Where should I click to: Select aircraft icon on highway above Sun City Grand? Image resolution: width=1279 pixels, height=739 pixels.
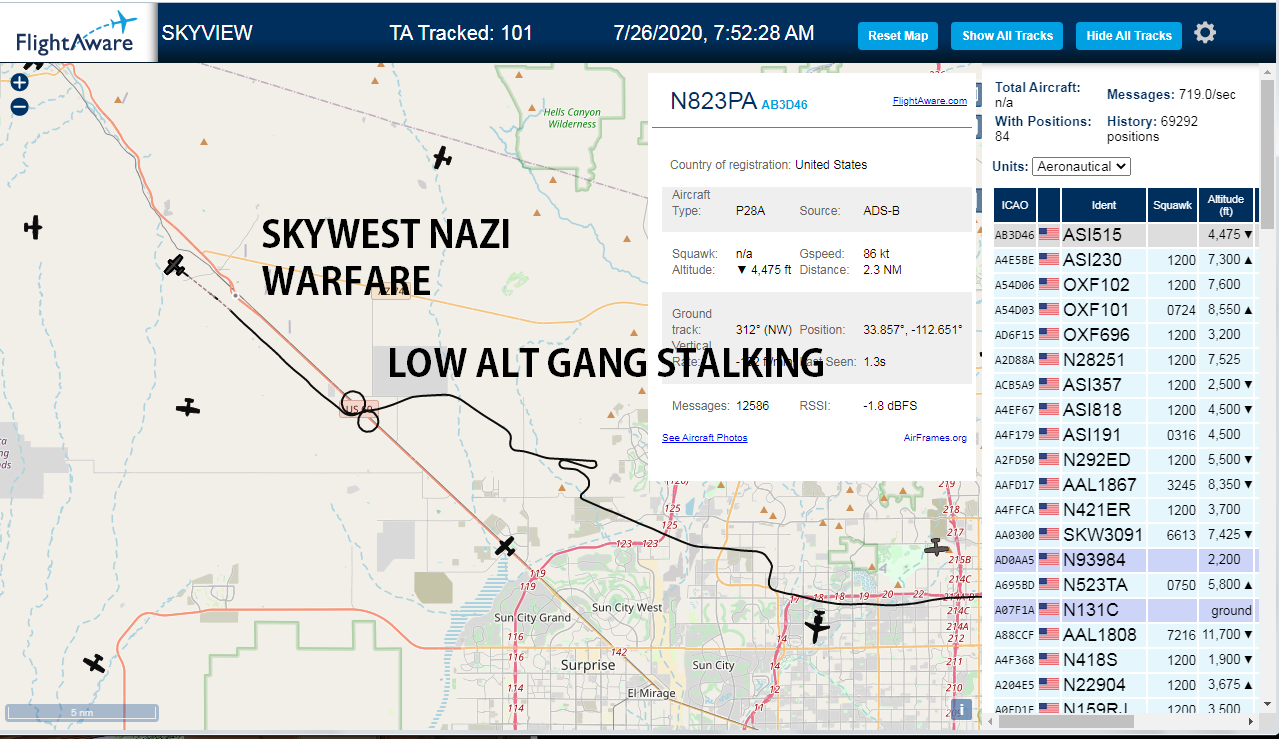click(506, 546)
